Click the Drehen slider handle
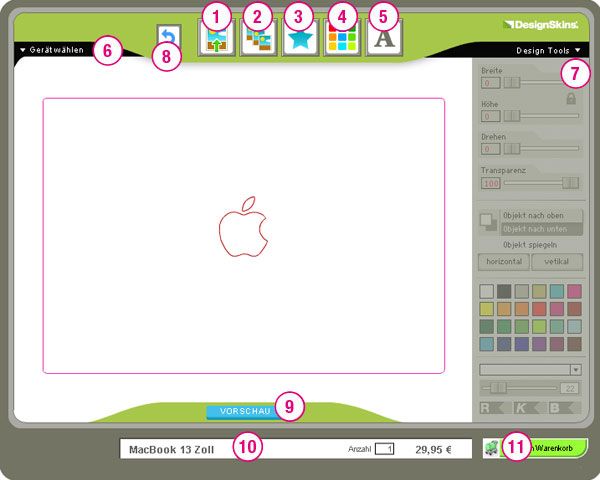The width and height of the screenshot is (600, 480). [x=512, y=149]
